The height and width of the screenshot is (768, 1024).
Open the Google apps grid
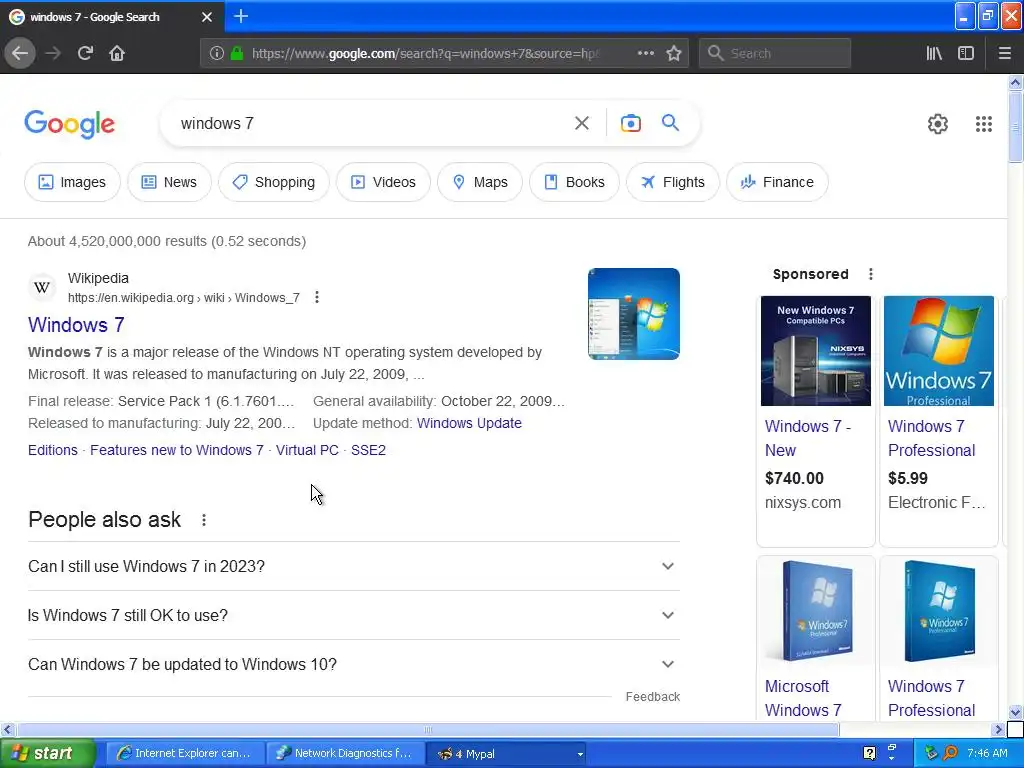[x=984, y=123]
